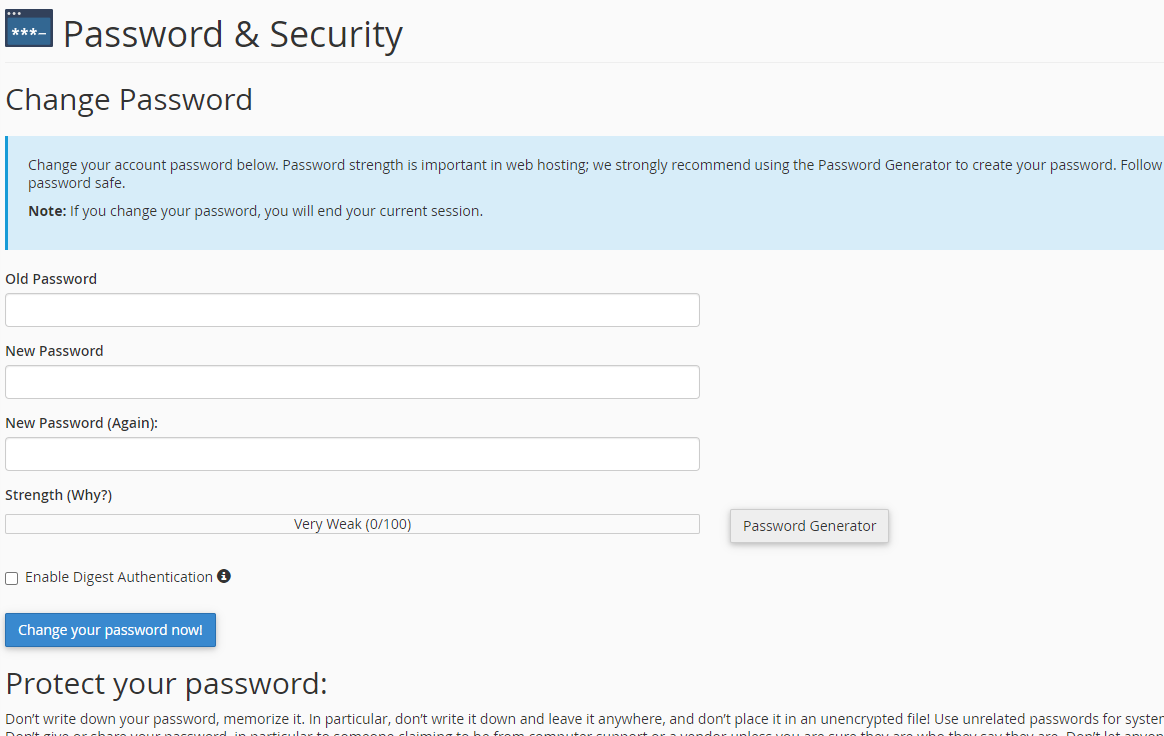Focus the Old Password input field
The height and width of the screenshot is (736, 1164).
(352, 310)
